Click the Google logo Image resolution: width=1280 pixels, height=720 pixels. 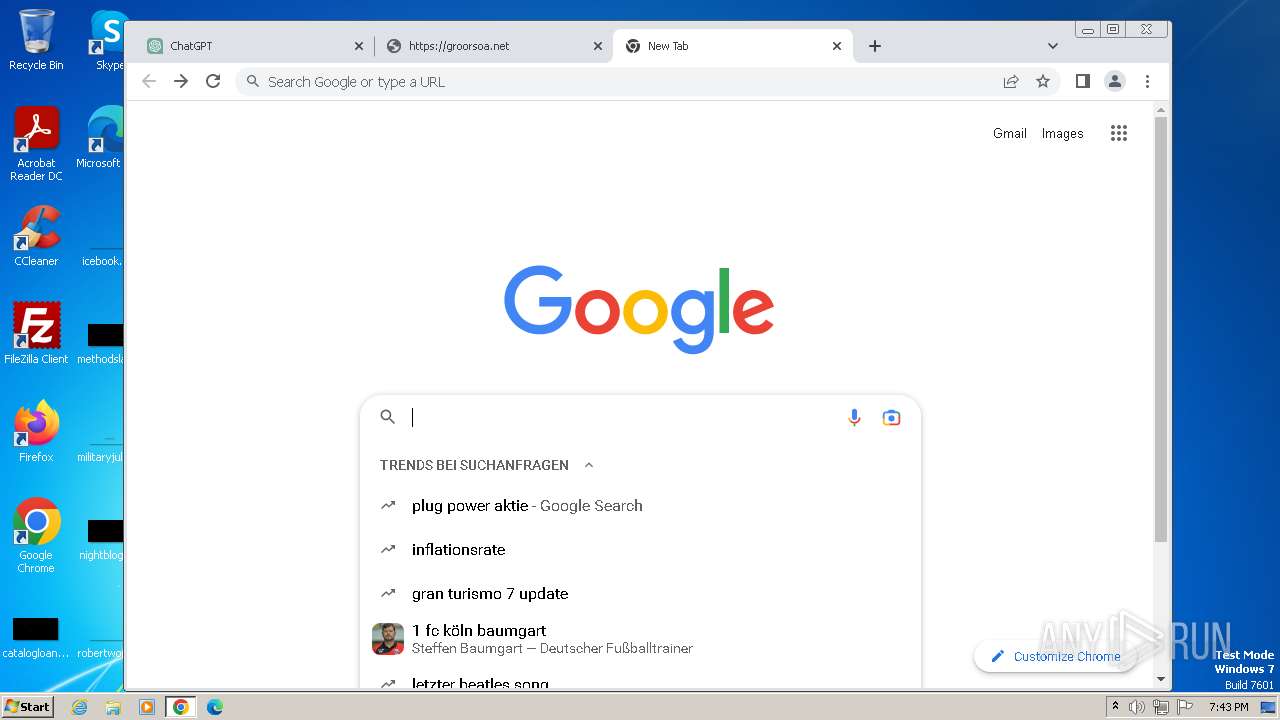point(639,308)
